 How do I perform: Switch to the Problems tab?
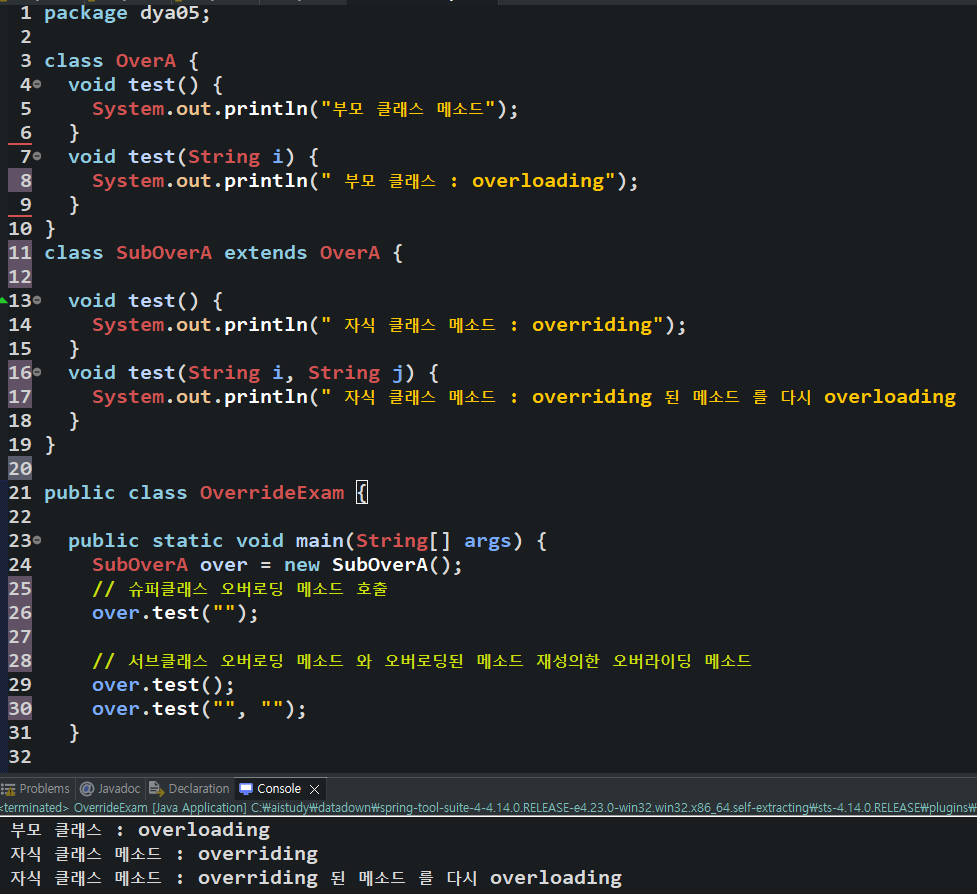(36, 789)
